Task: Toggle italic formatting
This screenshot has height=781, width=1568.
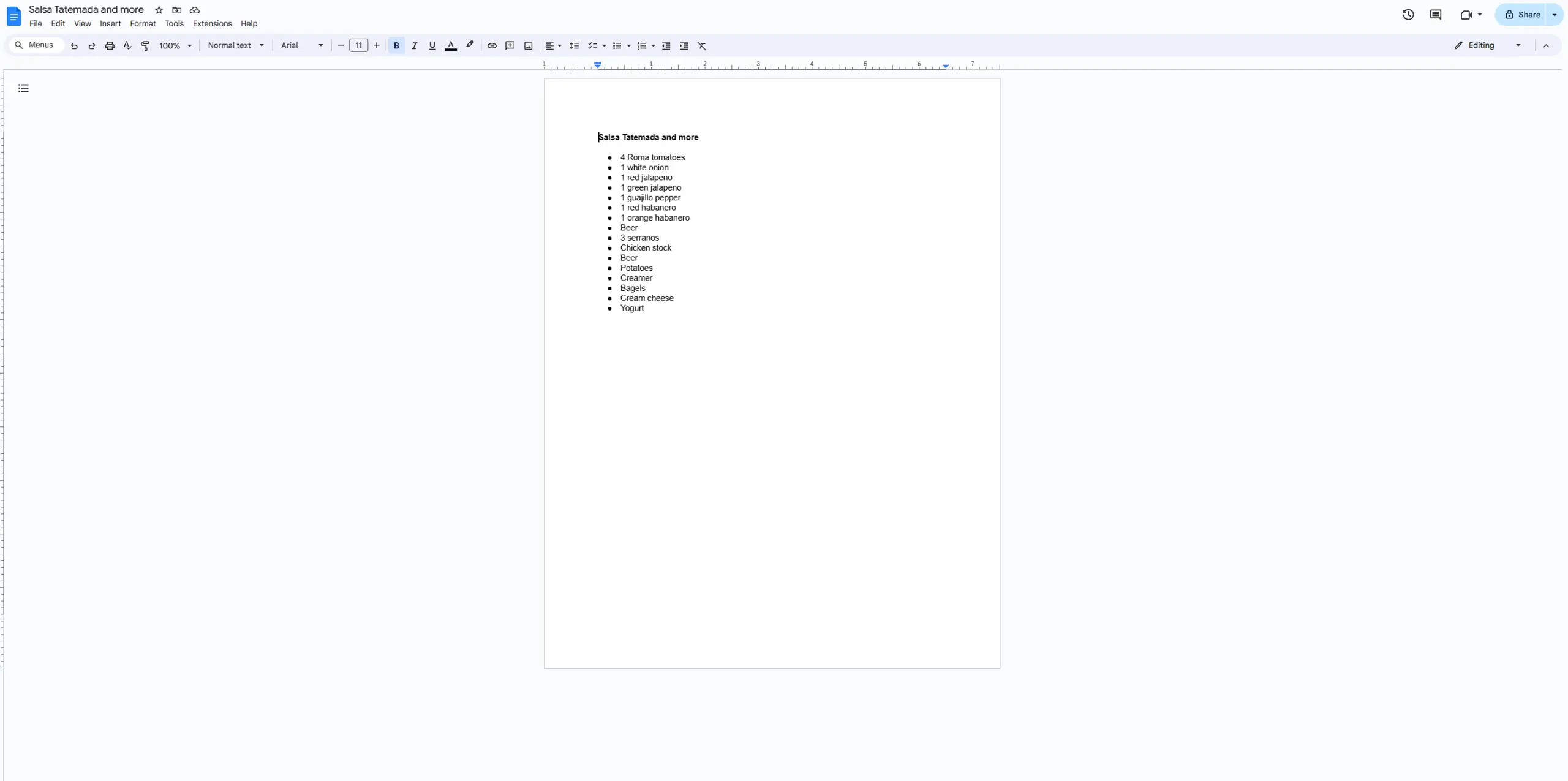Action: coord(414,45)
